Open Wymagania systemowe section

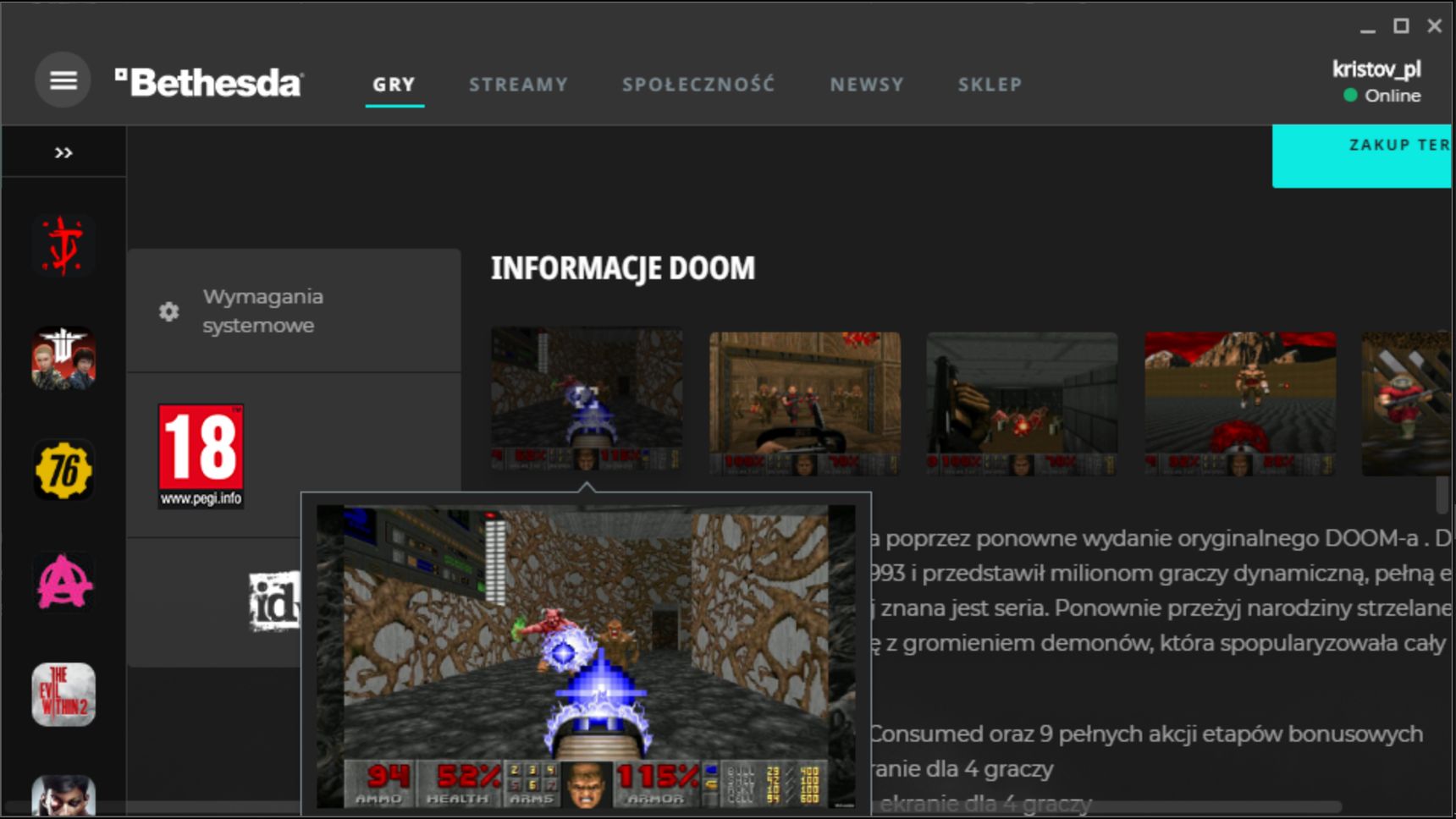pyautogui.click(x=294, y=311)
